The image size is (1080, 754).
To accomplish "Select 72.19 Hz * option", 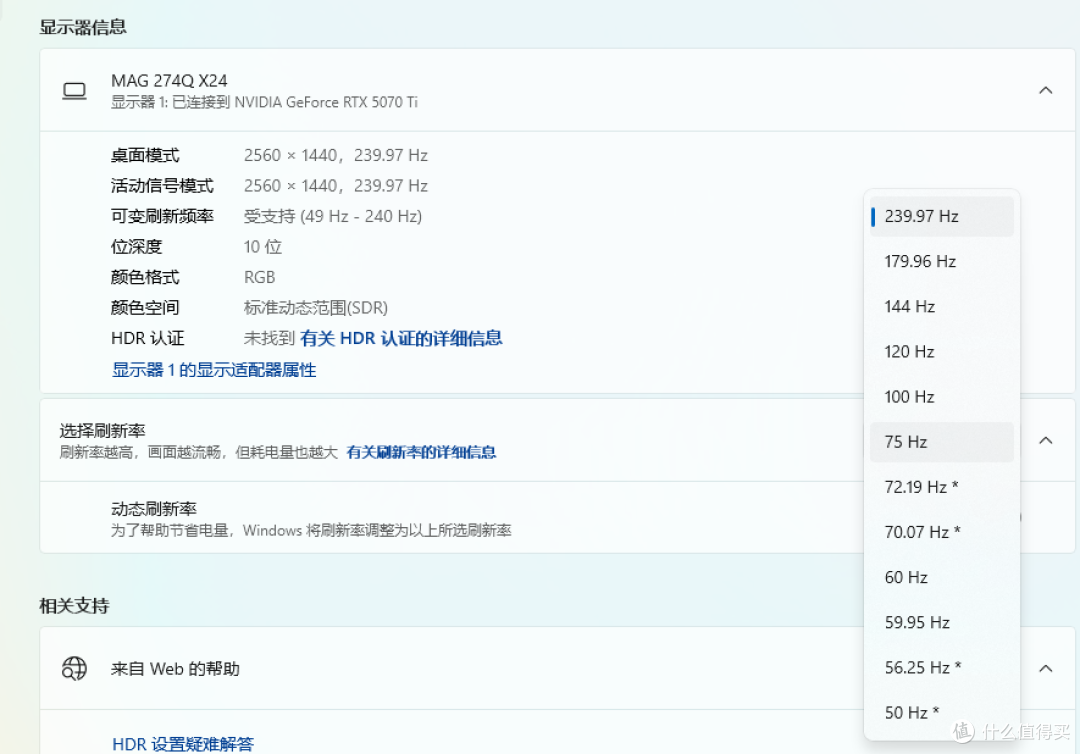I will (x=942, y=487).
